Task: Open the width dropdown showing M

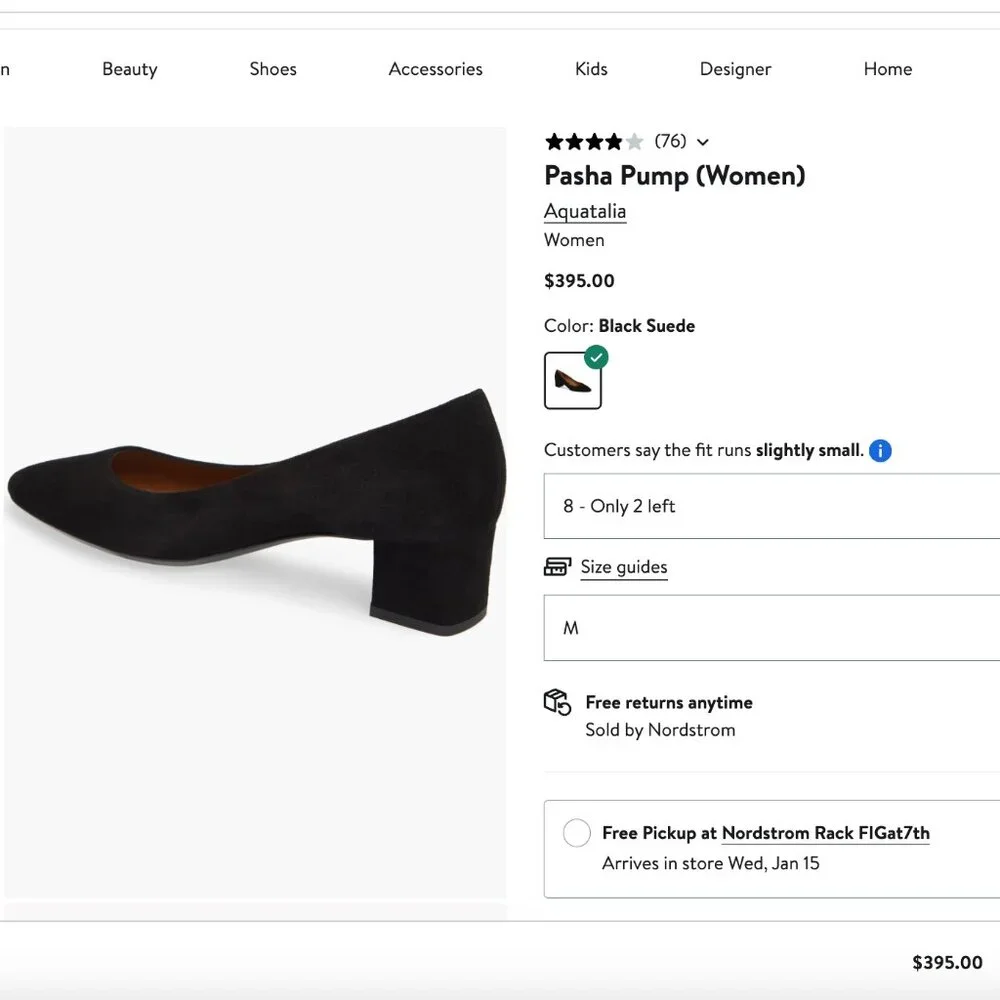Action: [772, 628]
